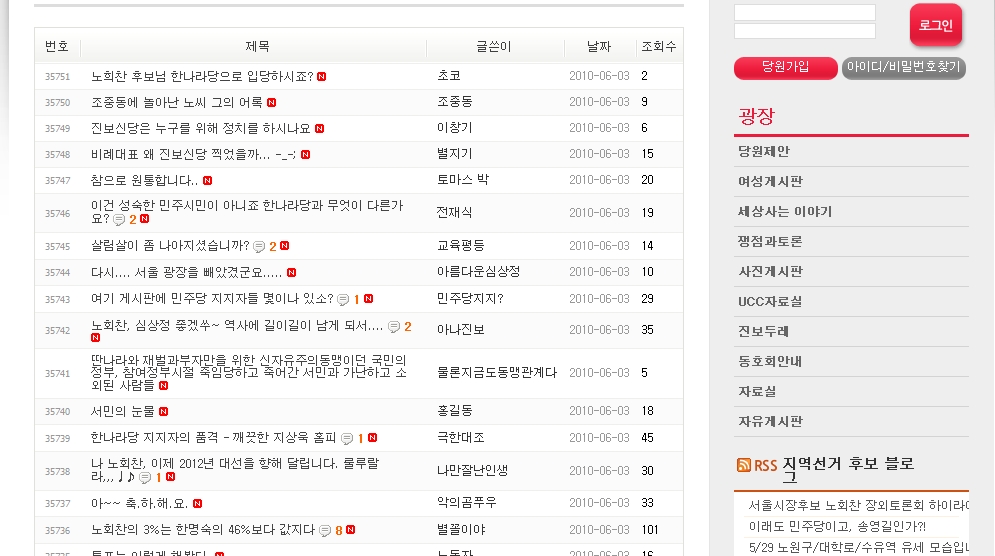Open post '진보신당은 누구를 위해 정치를 하시나요'

(201, 129)
